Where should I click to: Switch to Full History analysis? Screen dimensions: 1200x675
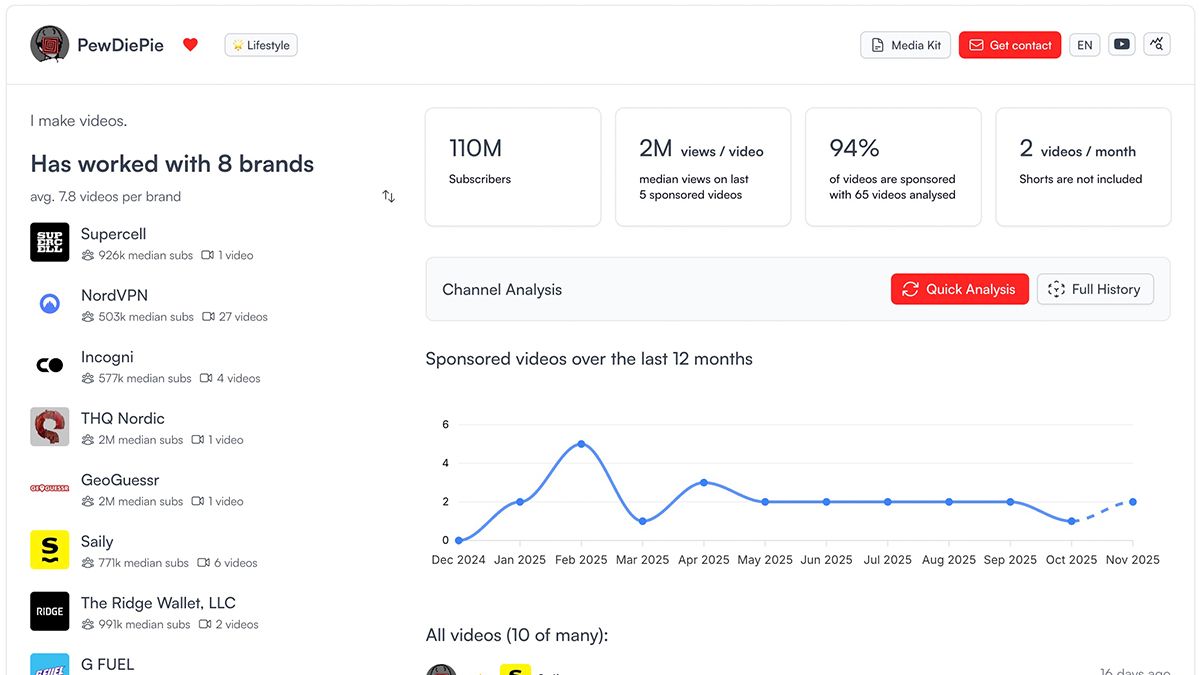point(1094,289)
